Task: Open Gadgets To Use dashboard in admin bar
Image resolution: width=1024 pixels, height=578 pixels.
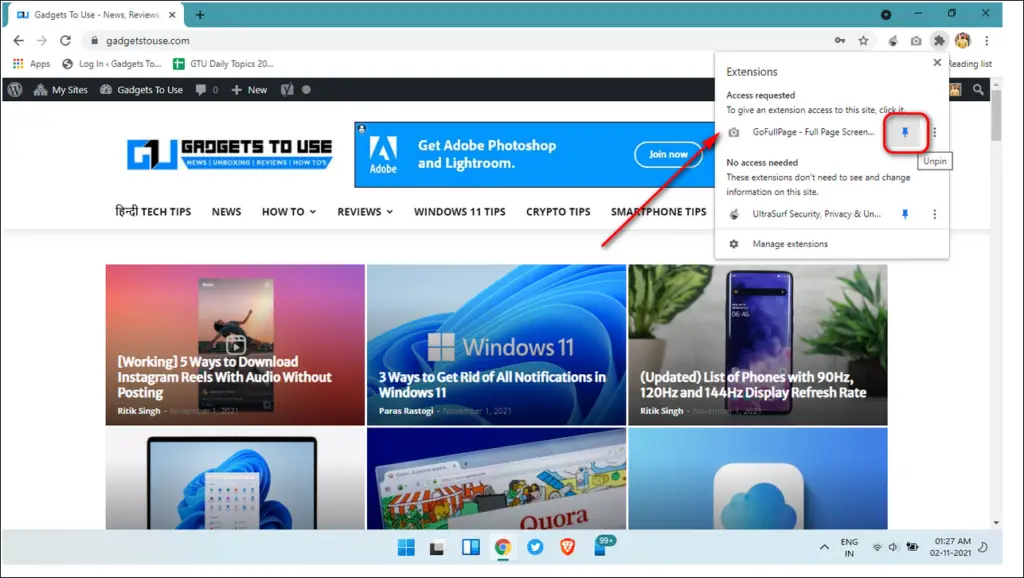Action: [141, 89]
